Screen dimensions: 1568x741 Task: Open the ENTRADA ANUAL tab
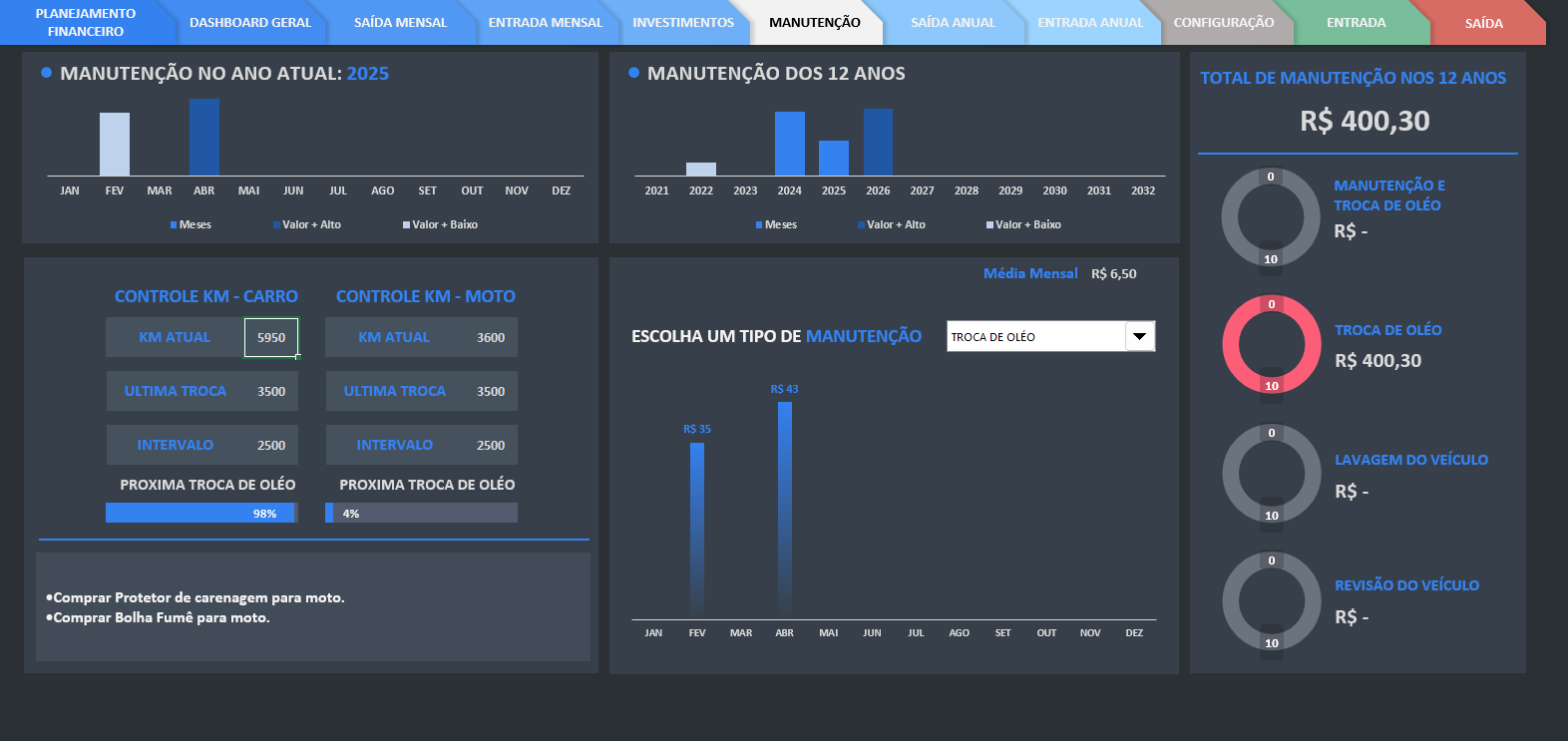[1090, 22]
